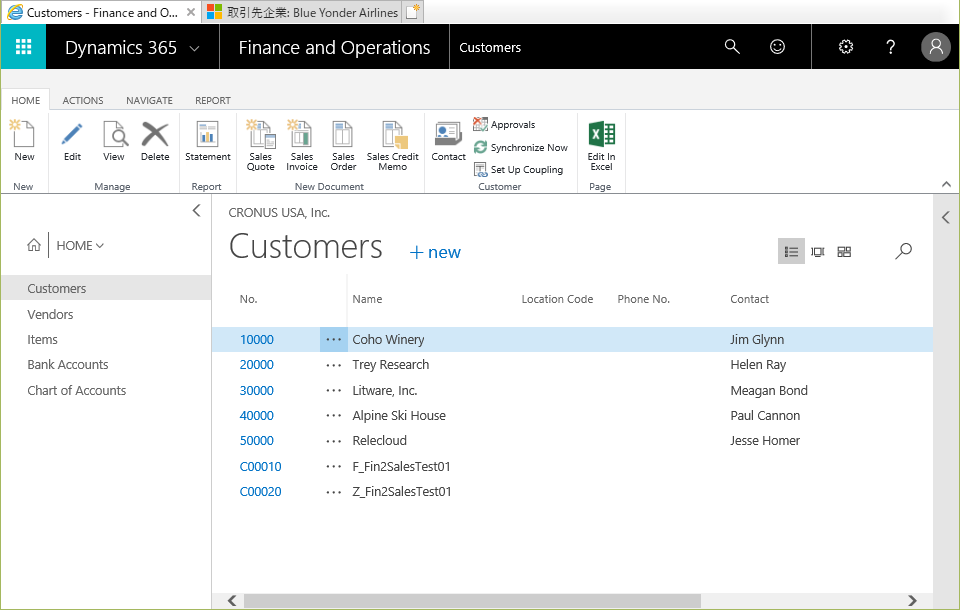Expand the right FactBox pane
Screen dimensions: 960x610
[946, 217]
